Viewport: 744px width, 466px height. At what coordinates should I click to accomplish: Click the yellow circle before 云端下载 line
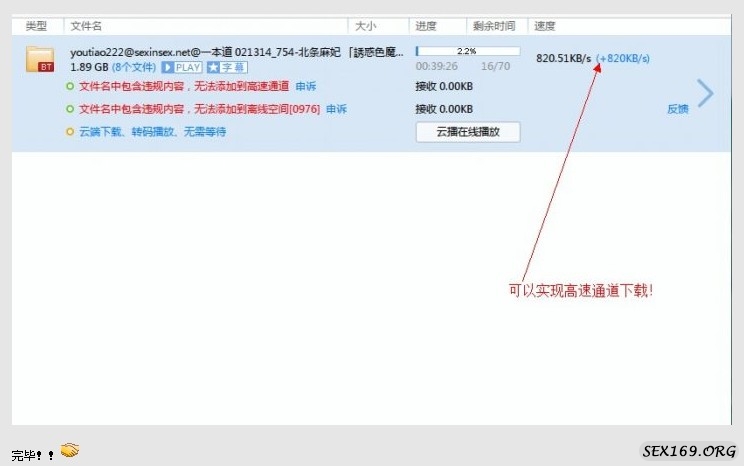70,131
